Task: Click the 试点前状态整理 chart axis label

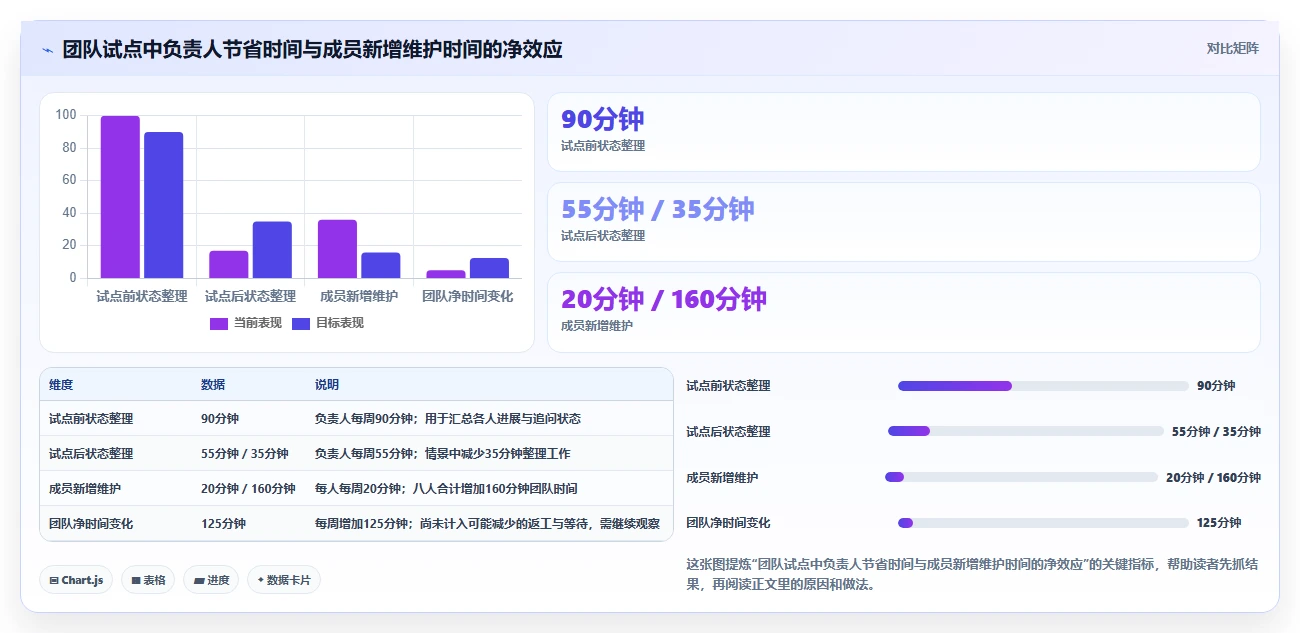Action: [x=142, y=297]
